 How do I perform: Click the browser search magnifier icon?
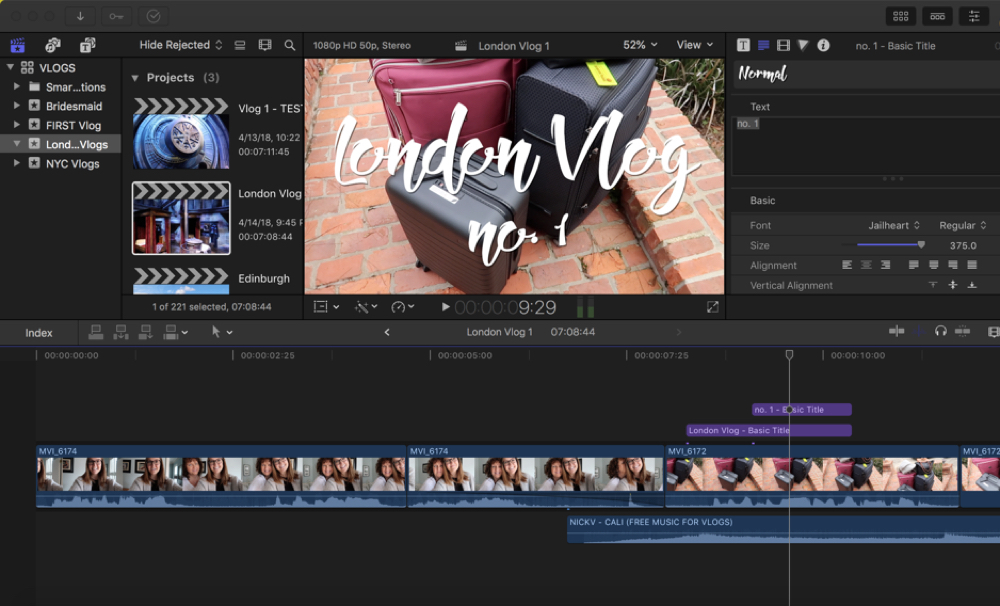click(x=289, y=45)
